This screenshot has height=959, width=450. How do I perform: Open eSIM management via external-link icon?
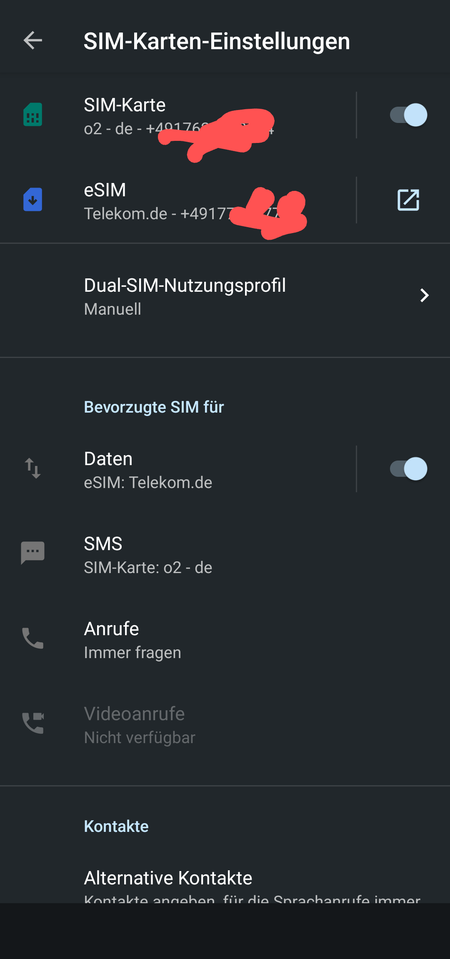(x=408, y=200)
